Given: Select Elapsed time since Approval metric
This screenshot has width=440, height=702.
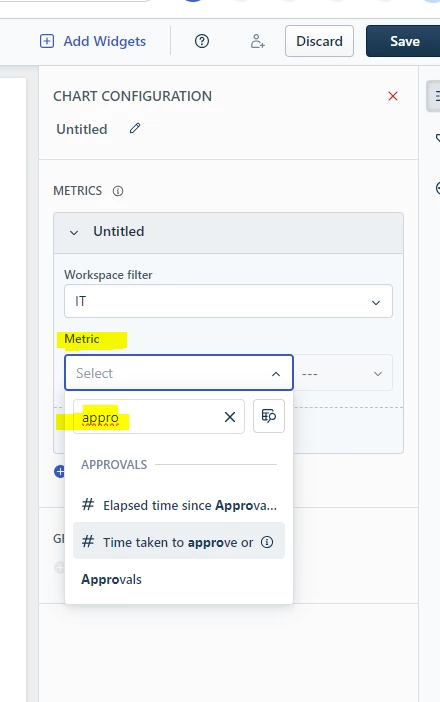Looking at the screenshot, I should coord(179,505).
